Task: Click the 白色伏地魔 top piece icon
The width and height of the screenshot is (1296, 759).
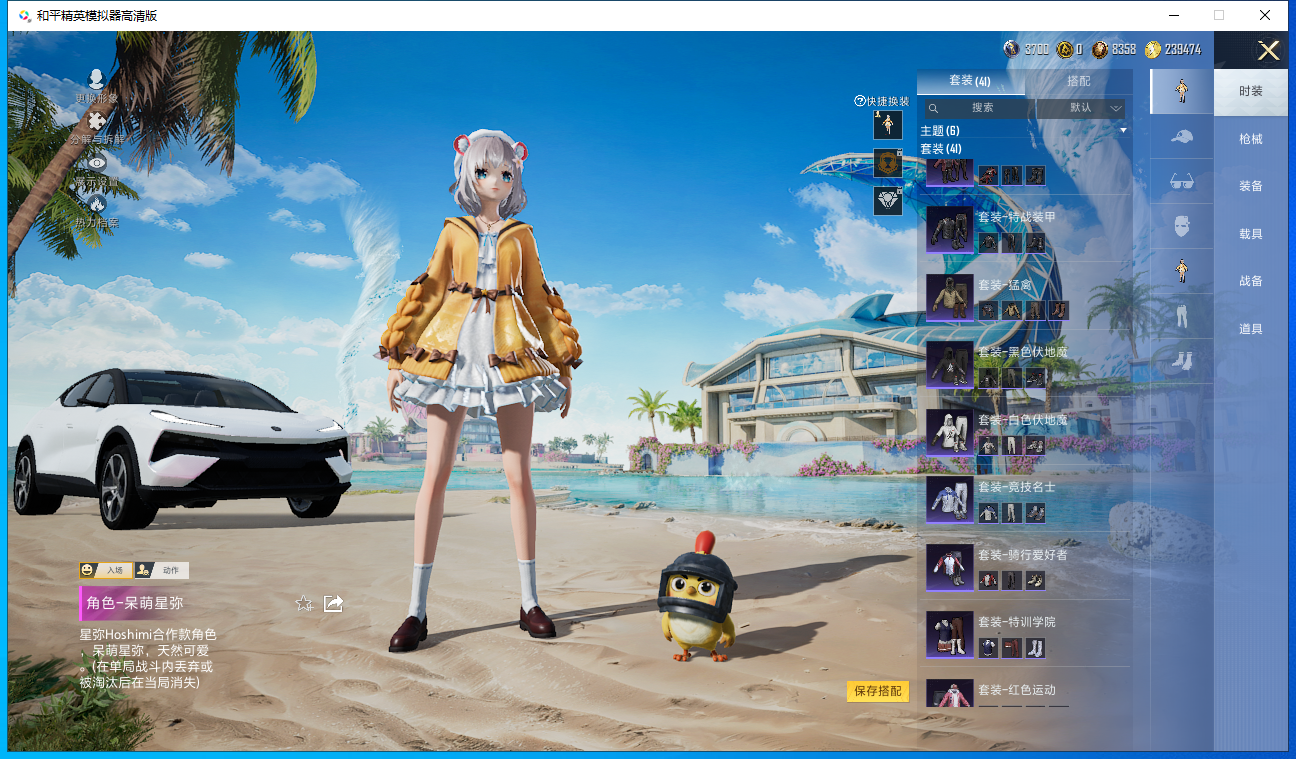Action: click(988, 445)
